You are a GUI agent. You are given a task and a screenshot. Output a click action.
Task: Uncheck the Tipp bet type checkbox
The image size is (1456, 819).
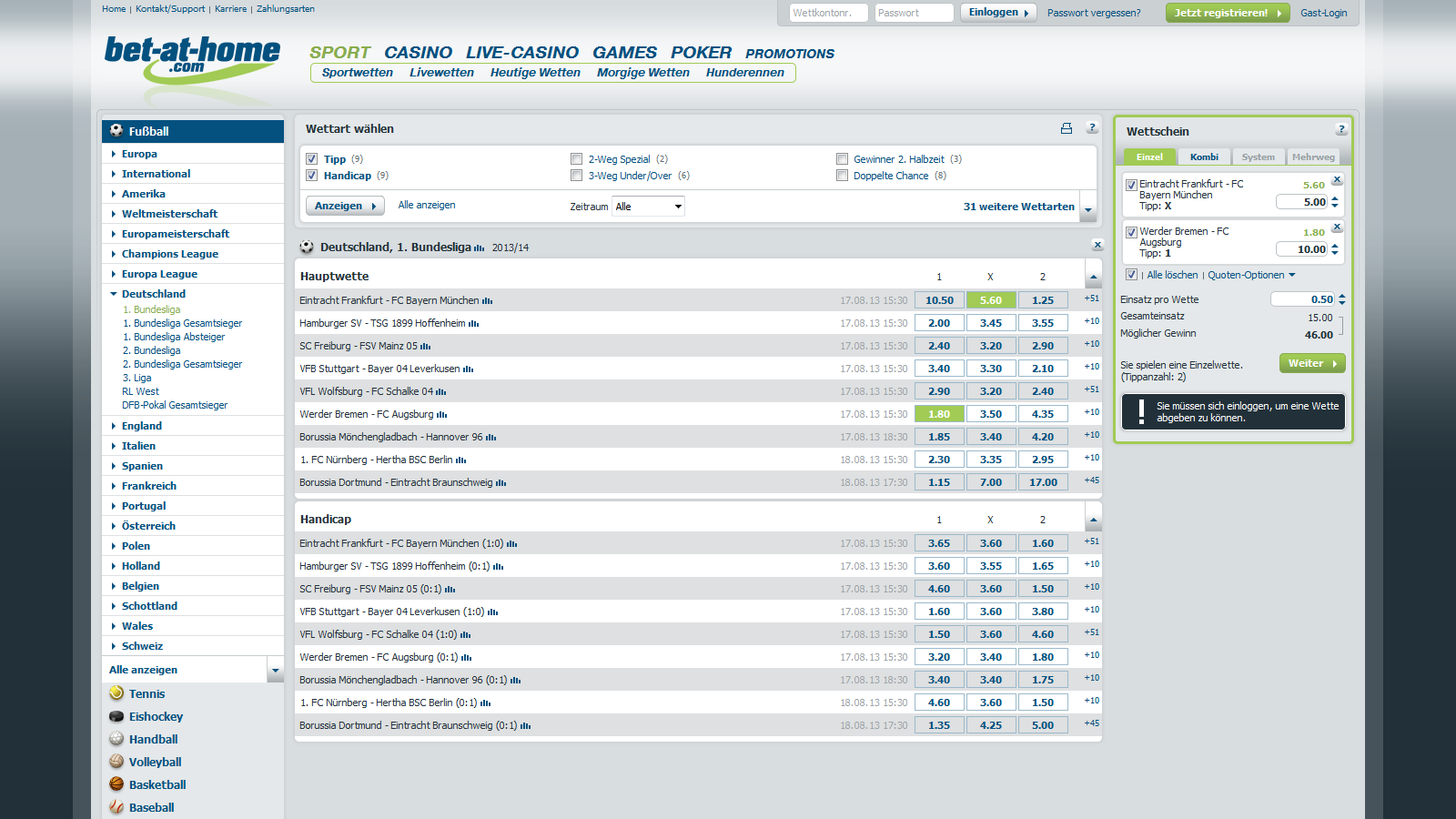tap(311, 159)
